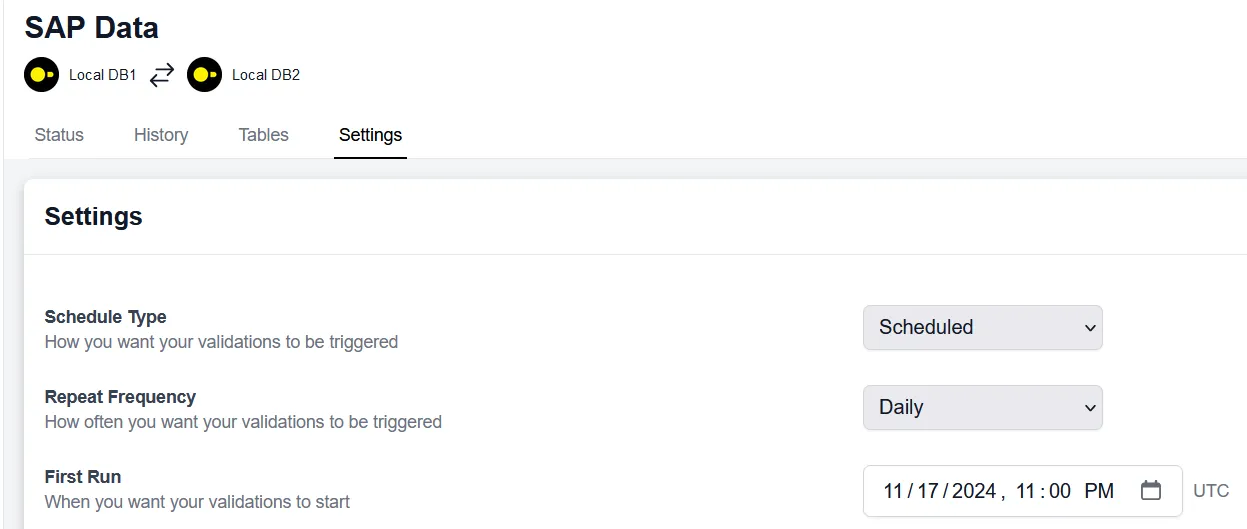This screenshot has width=1247, height=529.
Task: Switch to the Status tab
Action: click(59, 135)
